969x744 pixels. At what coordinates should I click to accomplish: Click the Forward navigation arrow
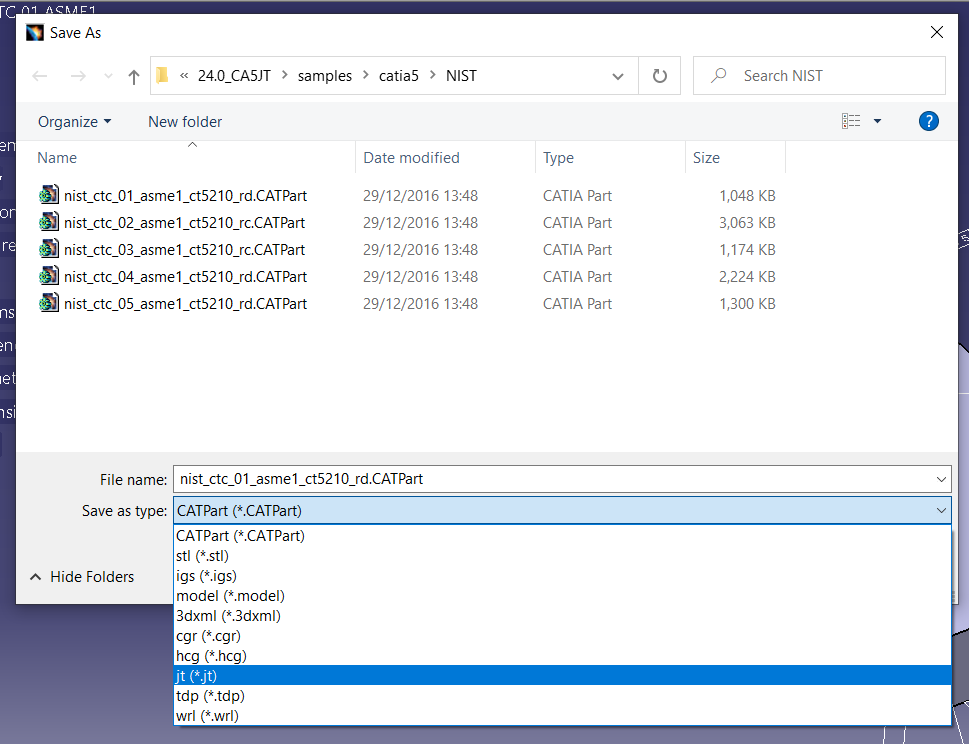[x=78, y=76]
